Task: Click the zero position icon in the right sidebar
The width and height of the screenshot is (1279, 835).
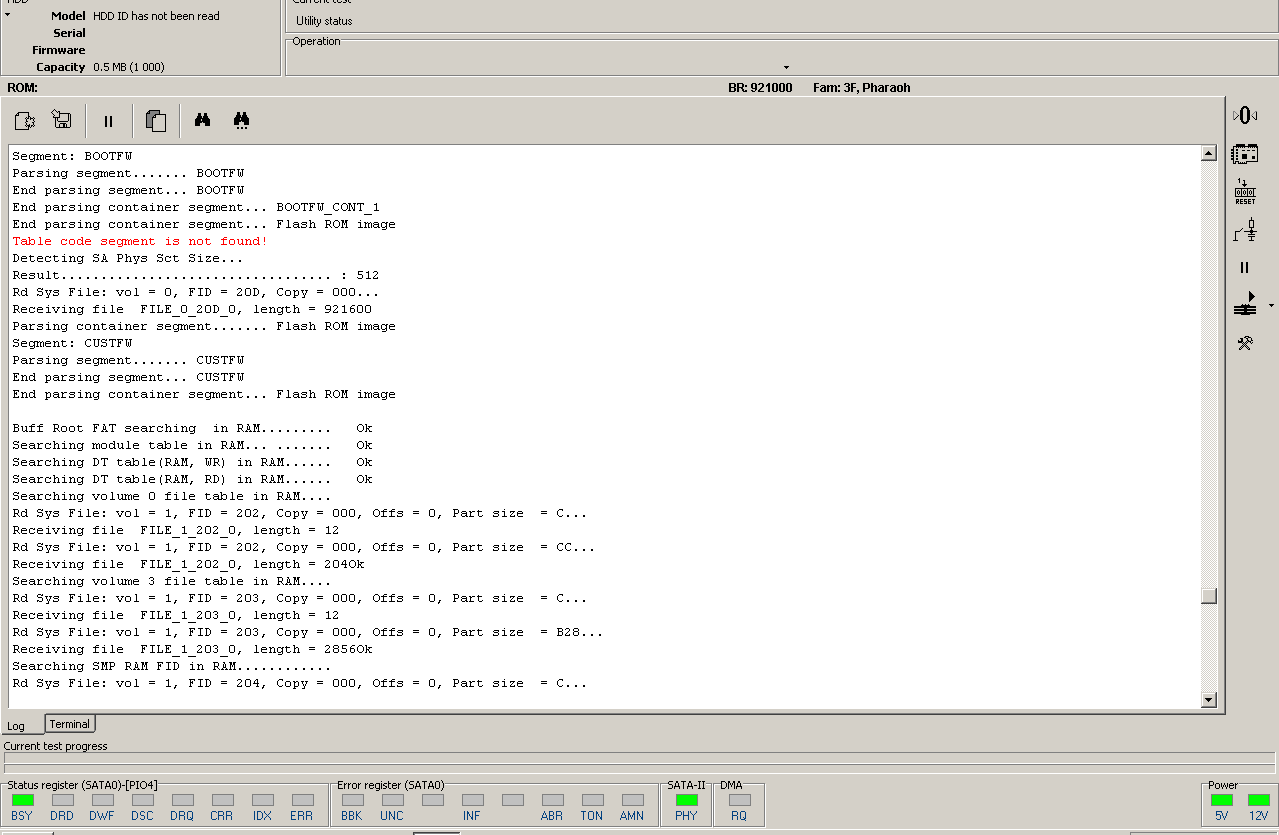Action: [1245, 115]
